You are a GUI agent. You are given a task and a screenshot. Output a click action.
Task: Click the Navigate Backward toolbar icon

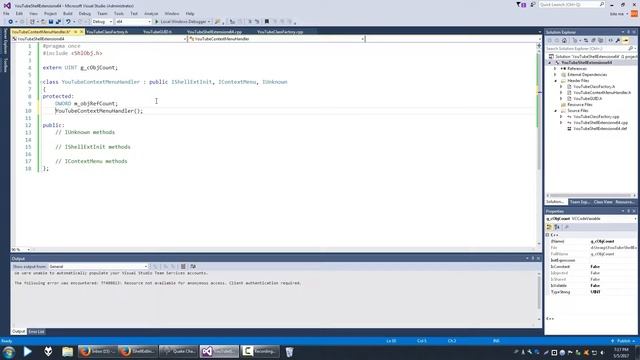click(10, 22)
